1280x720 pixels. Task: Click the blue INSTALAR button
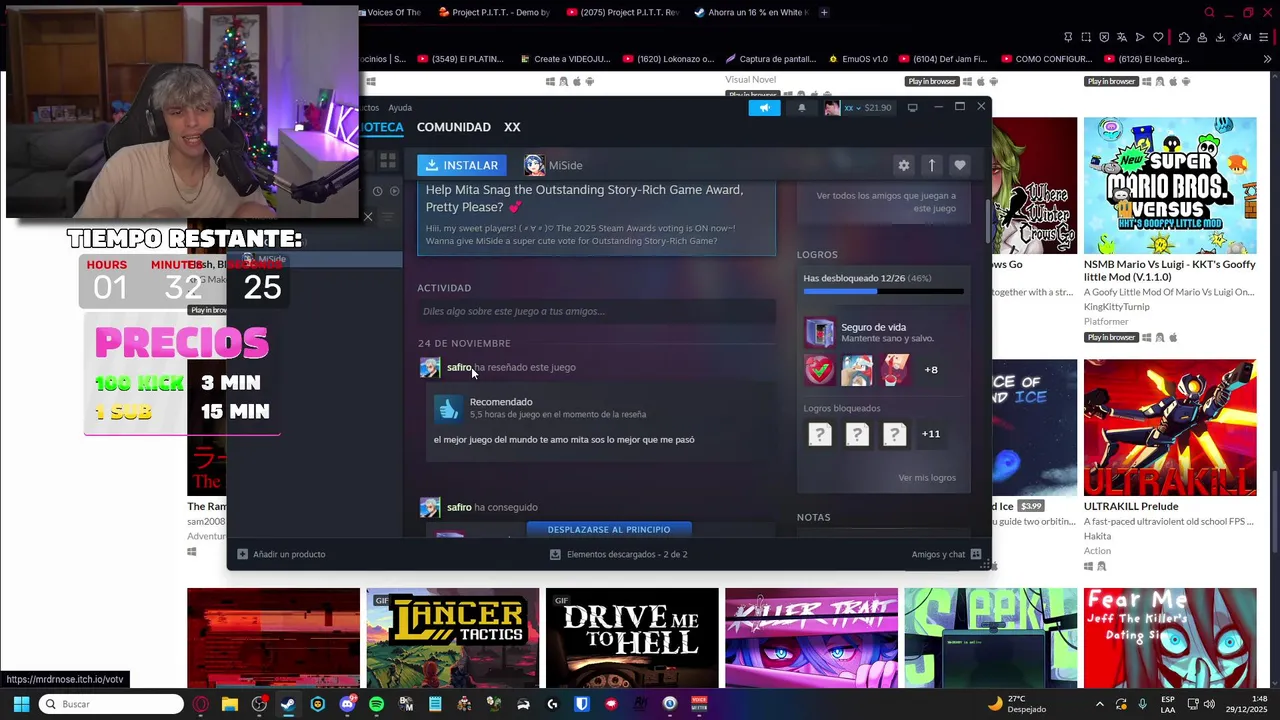point(462,165)
